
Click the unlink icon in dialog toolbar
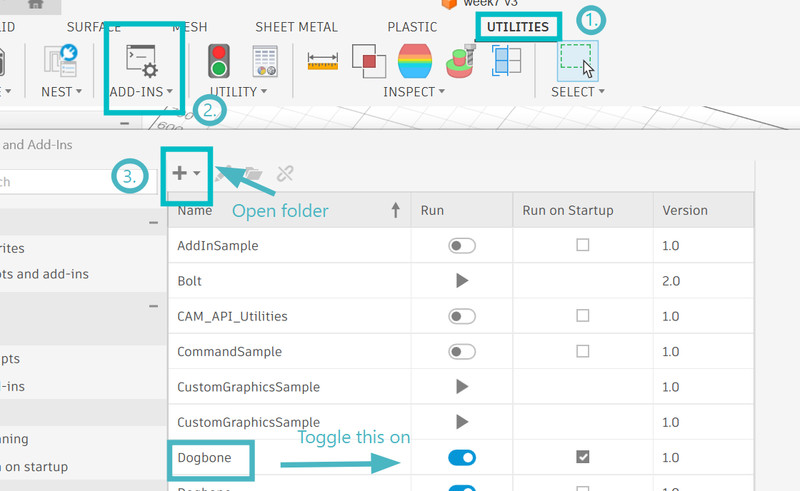click(x=285, y=173)
